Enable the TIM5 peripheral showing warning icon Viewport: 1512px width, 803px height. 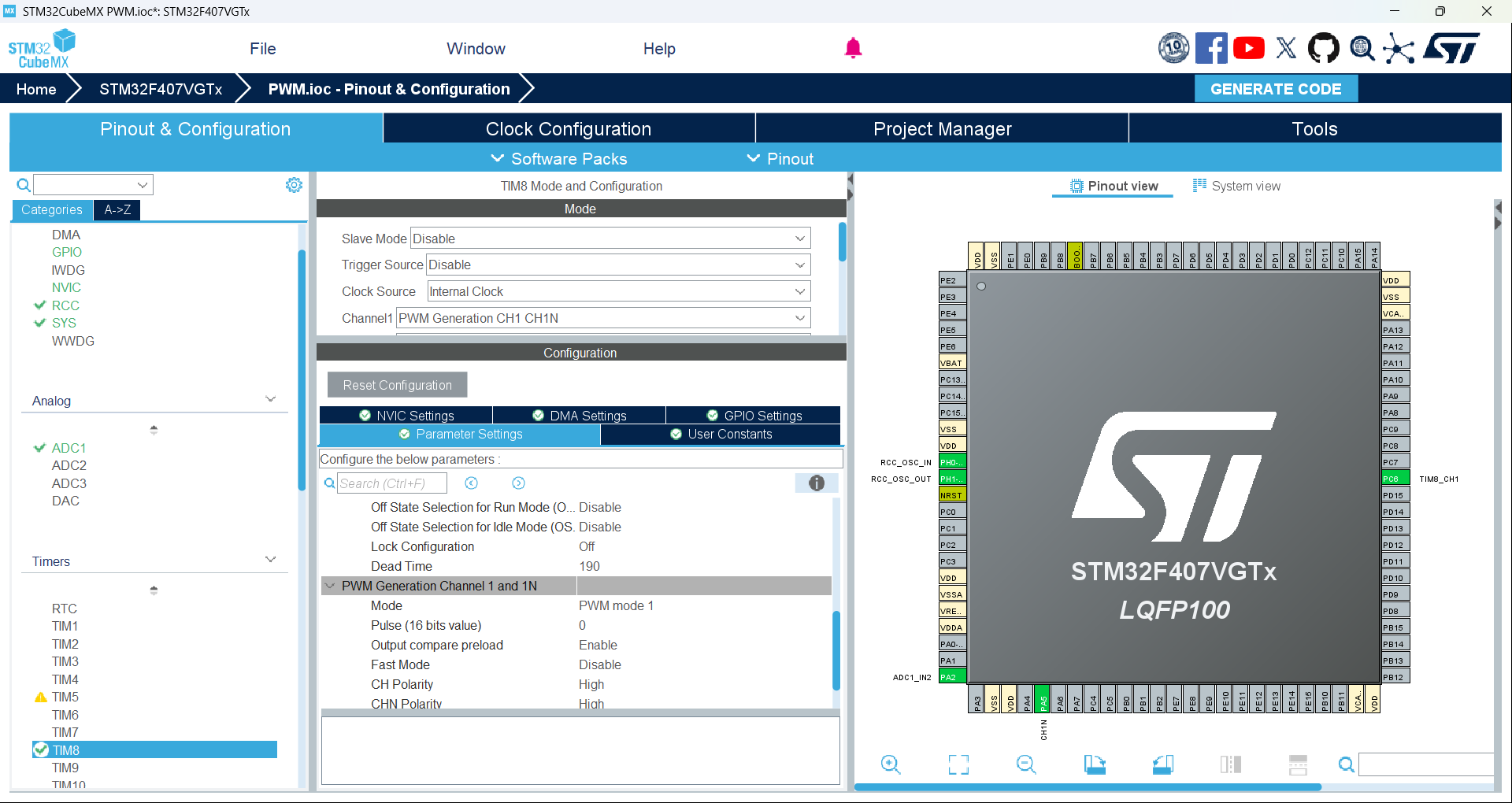click(x=40, y=697)
